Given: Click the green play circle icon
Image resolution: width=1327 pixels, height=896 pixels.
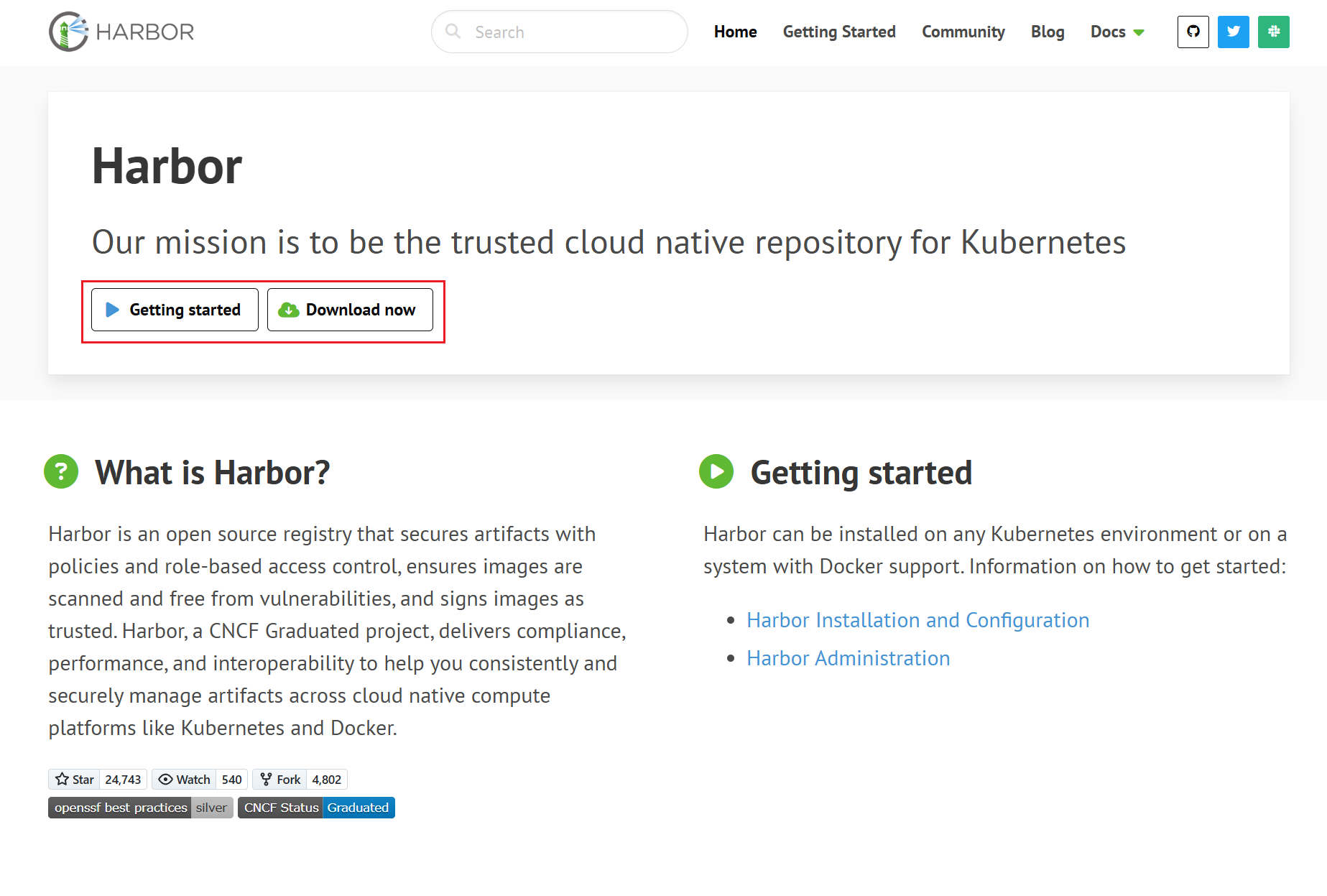Looking at the screenshot, I should (x=716, y=471).
